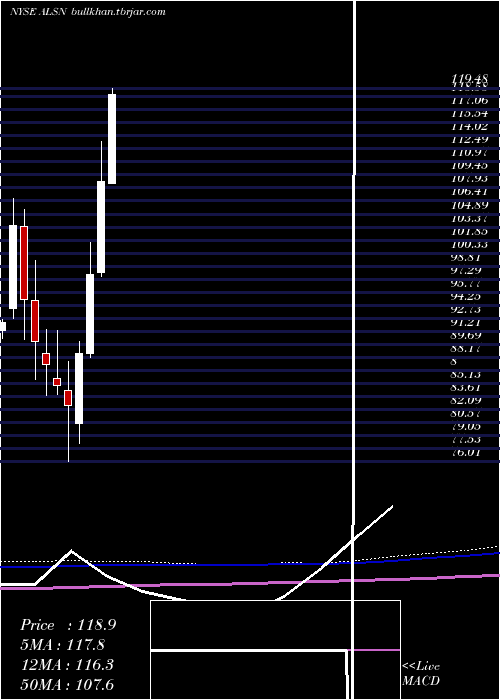Click the 104.89 price axis label
This screenshot has height=700, width=500.
pos(470,205)
